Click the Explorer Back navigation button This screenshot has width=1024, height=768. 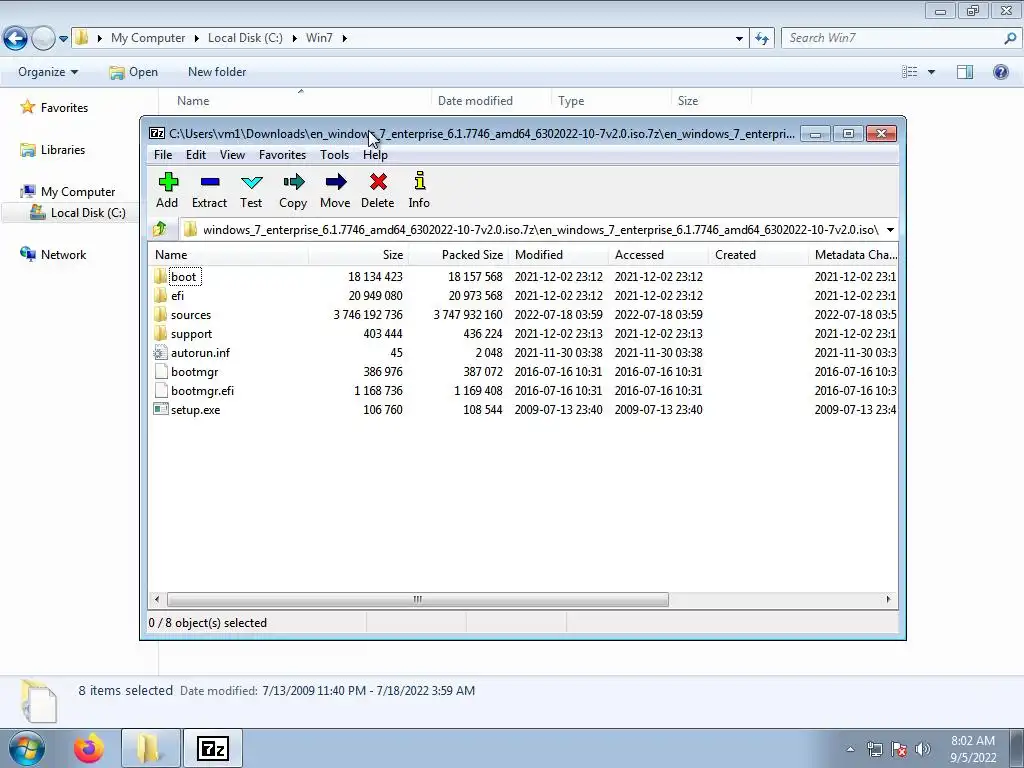16,39
